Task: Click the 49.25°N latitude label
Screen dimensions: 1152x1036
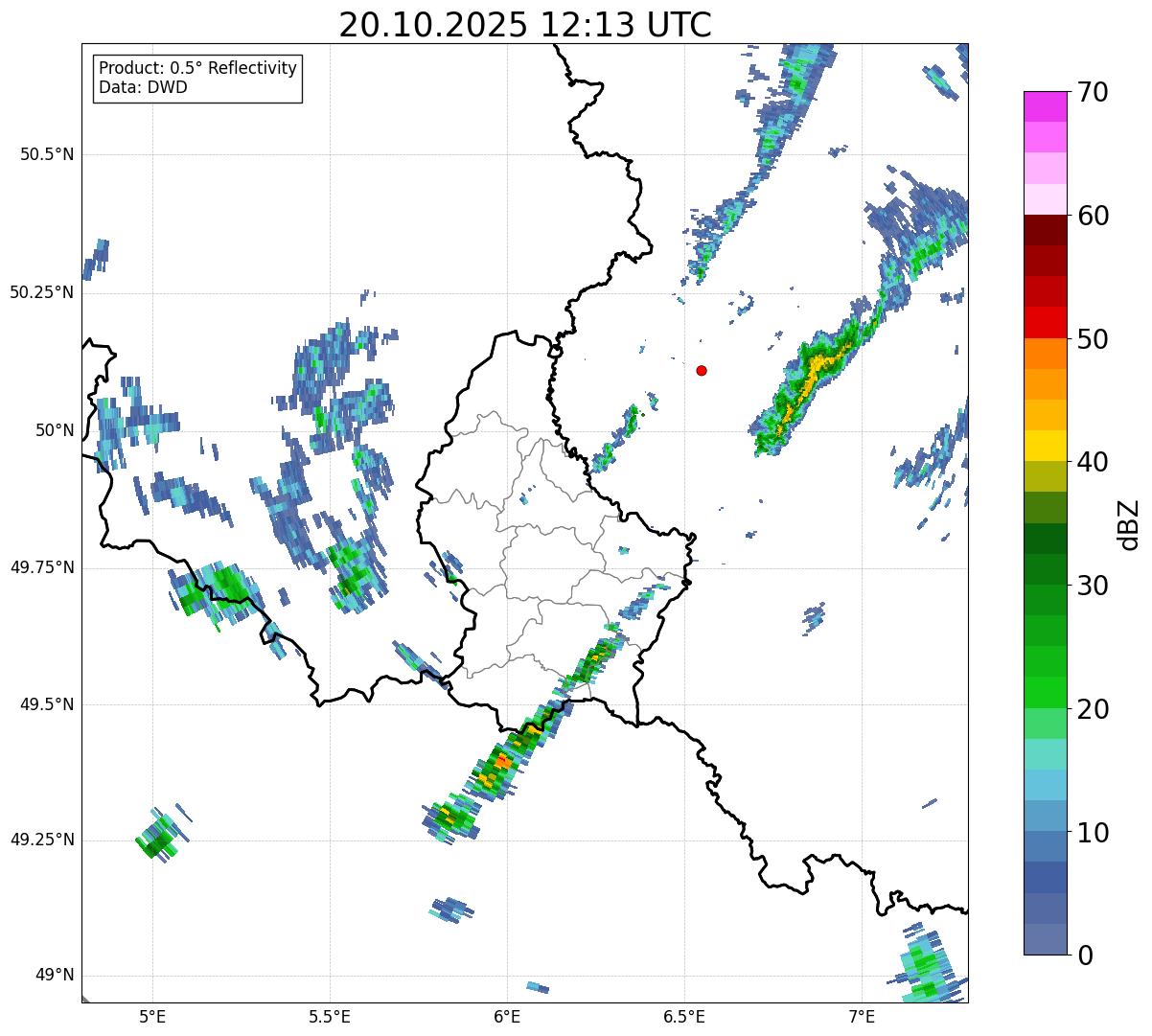Action: pos(42,840)
